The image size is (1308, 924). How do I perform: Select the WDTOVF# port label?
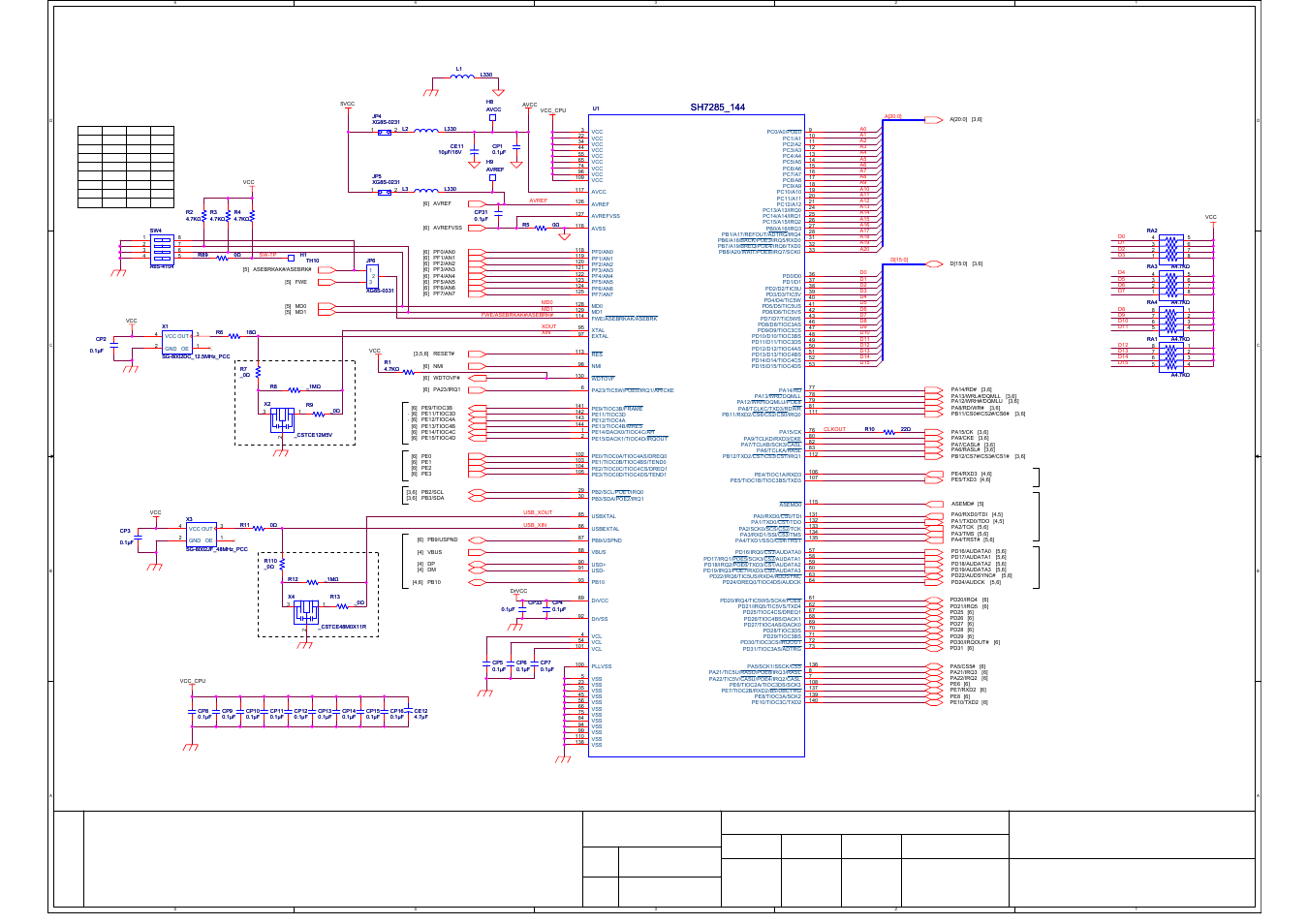tap(447, 378)
